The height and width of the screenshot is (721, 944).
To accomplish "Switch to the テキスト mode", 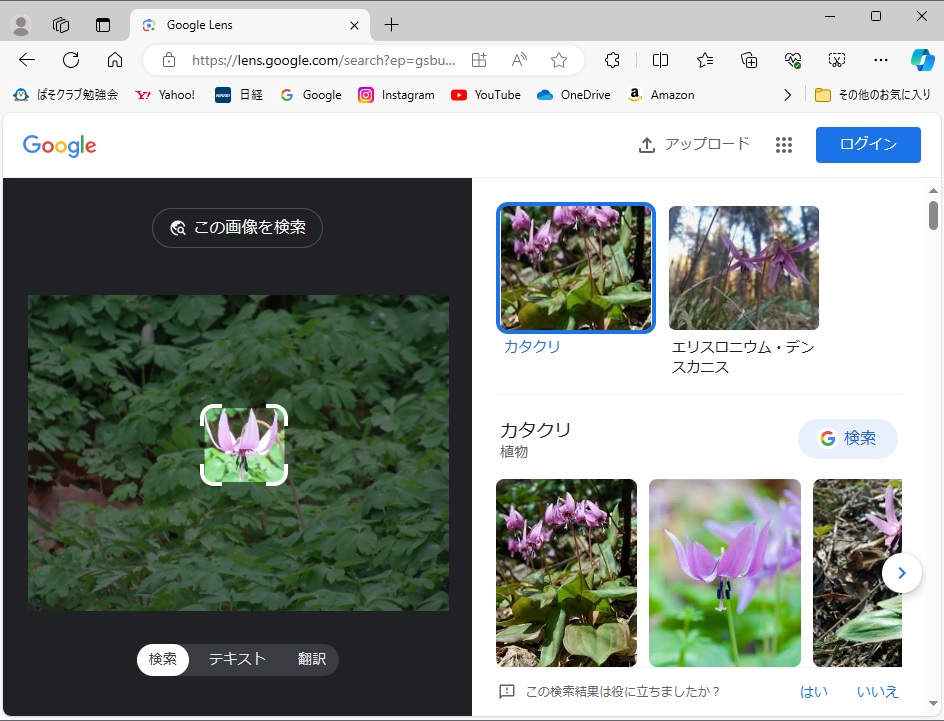I will tap(237, 659).
